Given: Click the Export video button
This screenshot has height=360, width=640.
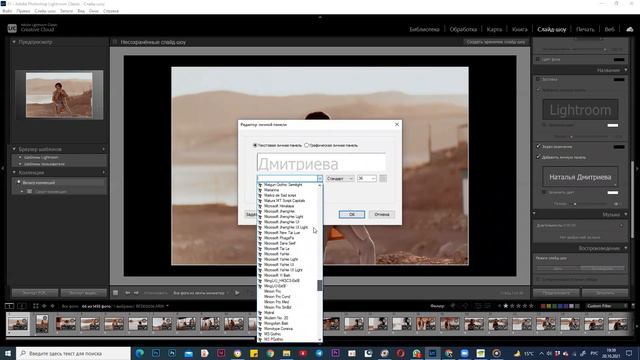Looking at the screenshot, I should click(x=83, y=293).
